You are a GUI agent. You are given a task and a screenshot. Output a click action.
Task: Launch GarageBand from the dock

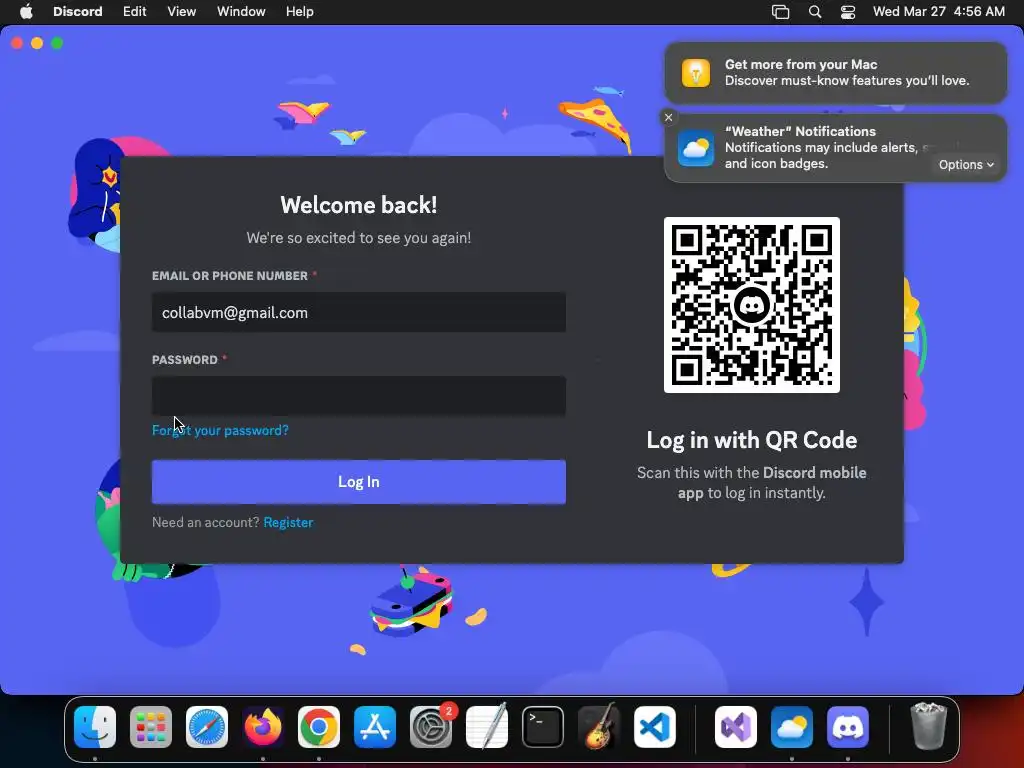pos(599,727)
